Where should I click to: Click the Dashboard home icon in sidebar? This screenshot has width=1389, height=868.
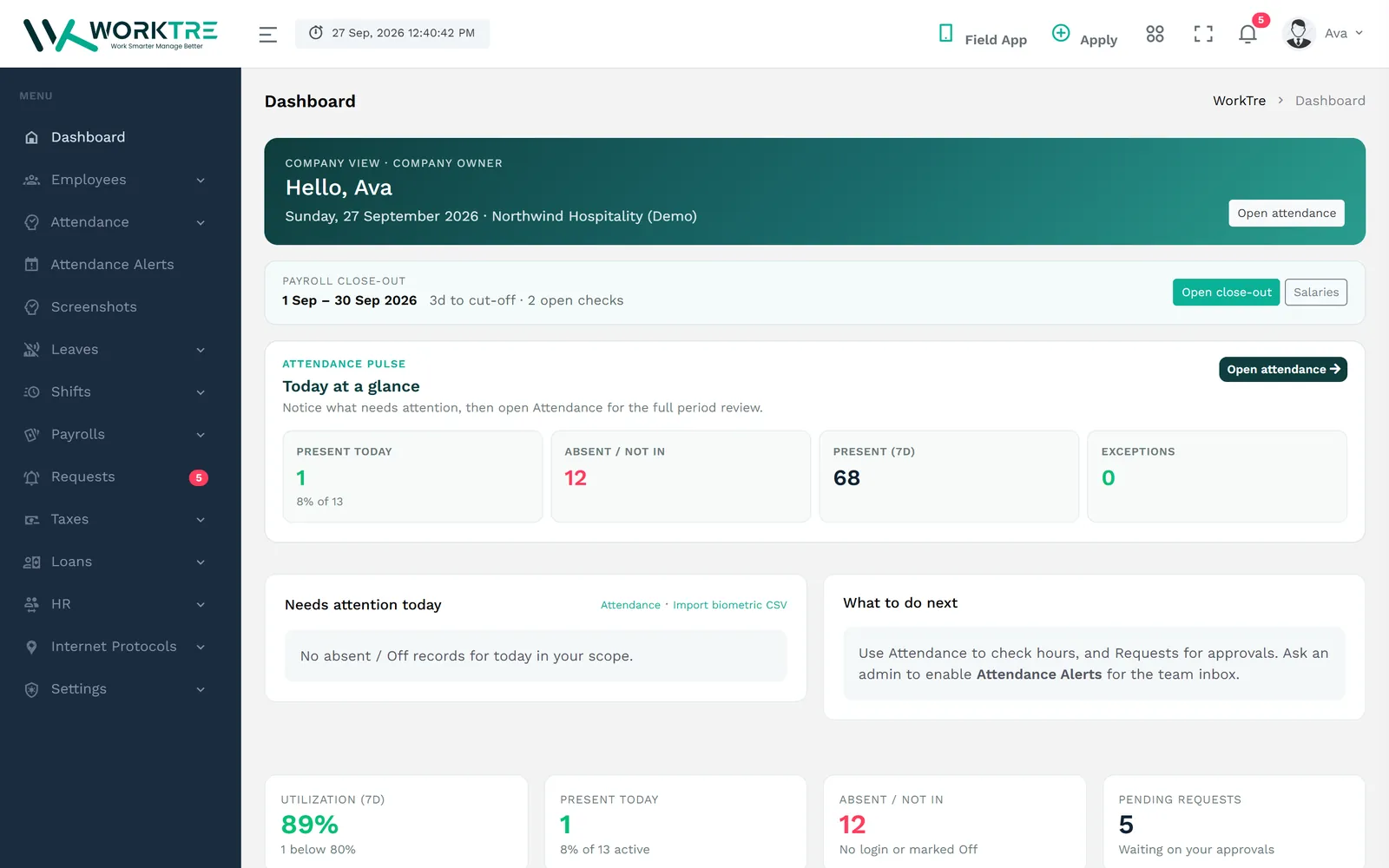[32, 137]
